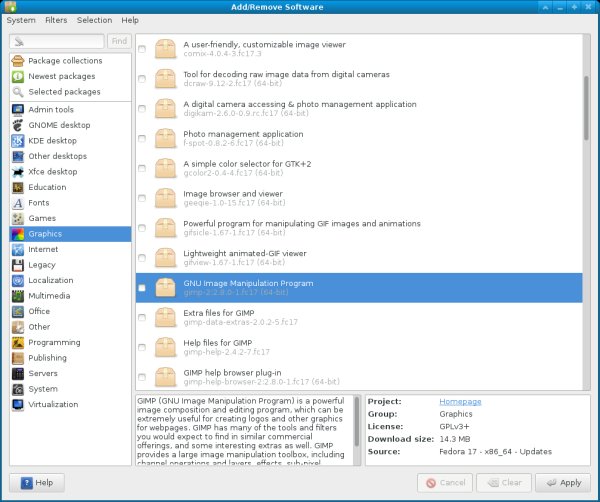Open the Servers category icon
Image resolution: width=600 pixels, height=502 pixels.
click(x=18, y=373)
